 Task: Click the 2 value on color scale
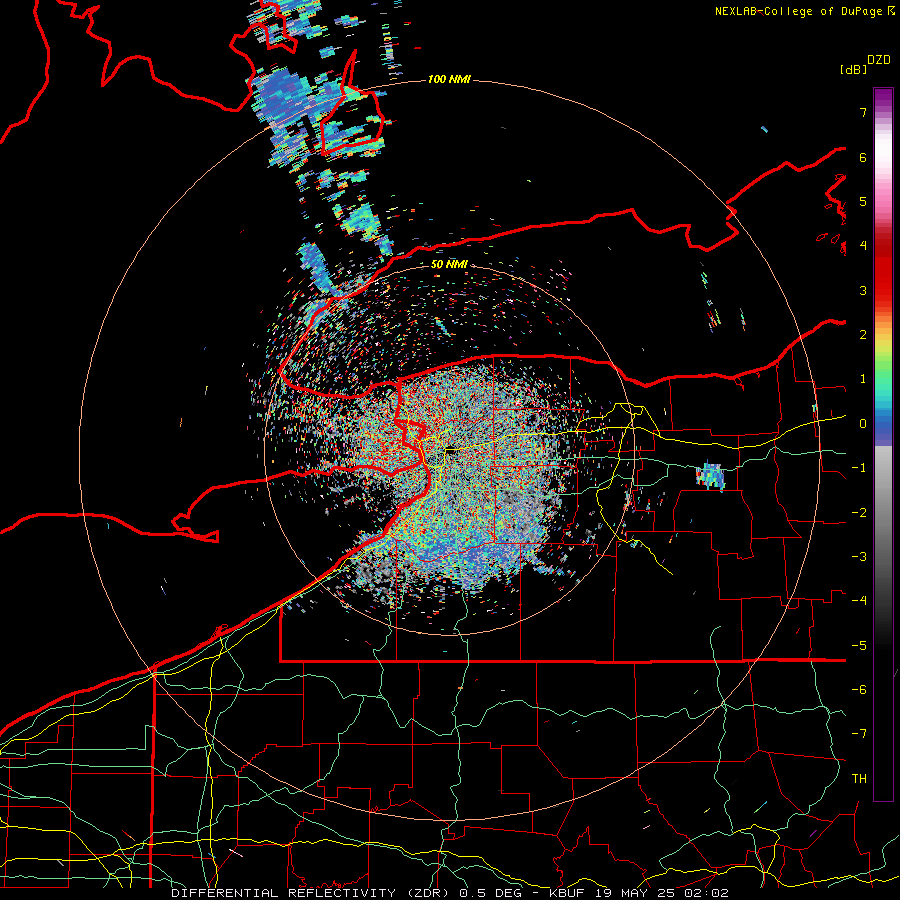(x=863, y=335)
